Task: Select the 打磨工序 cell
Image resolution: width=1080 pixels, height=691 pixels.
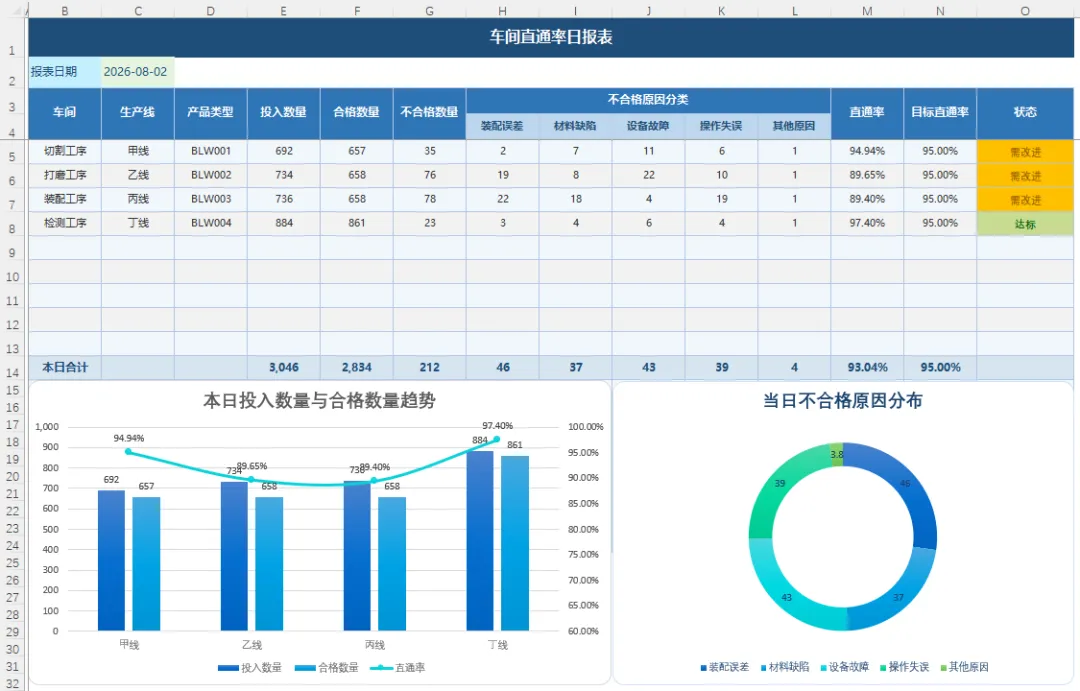Action: pyautogui.click(x=65, y=176)
